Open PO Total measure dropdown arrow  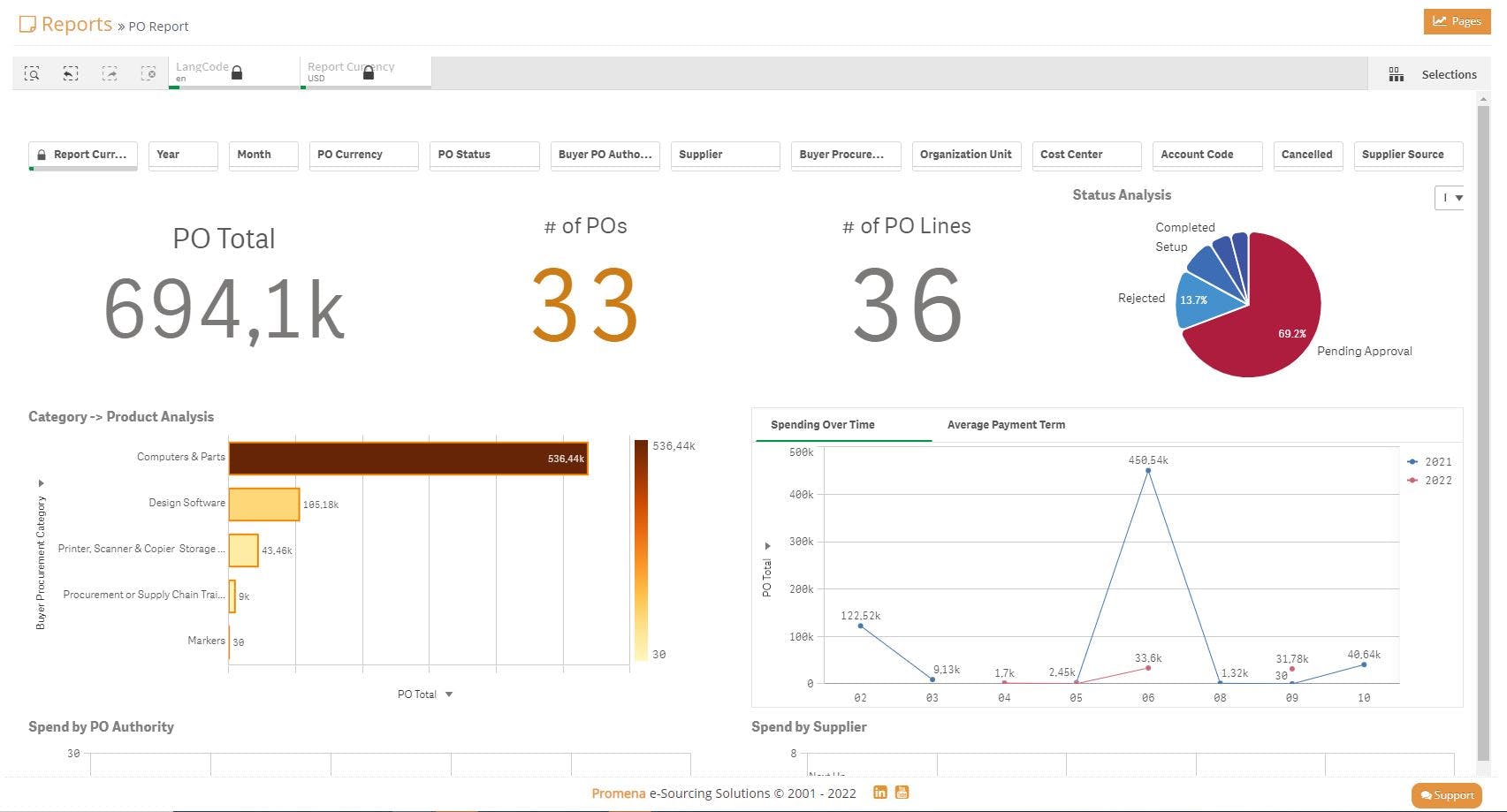click(449, 694)
